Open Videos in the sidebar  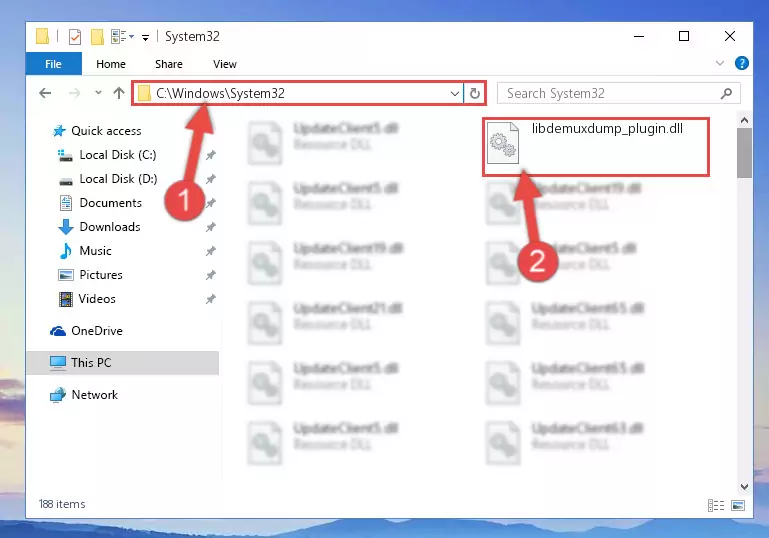click(97, 299)
